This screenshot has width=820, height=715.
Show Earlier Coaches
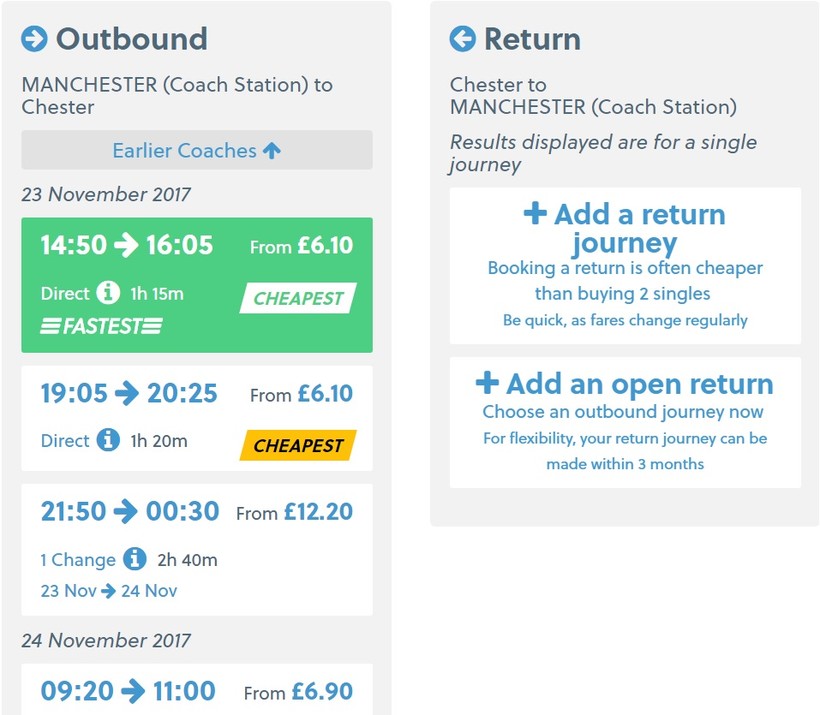point(196,150)
